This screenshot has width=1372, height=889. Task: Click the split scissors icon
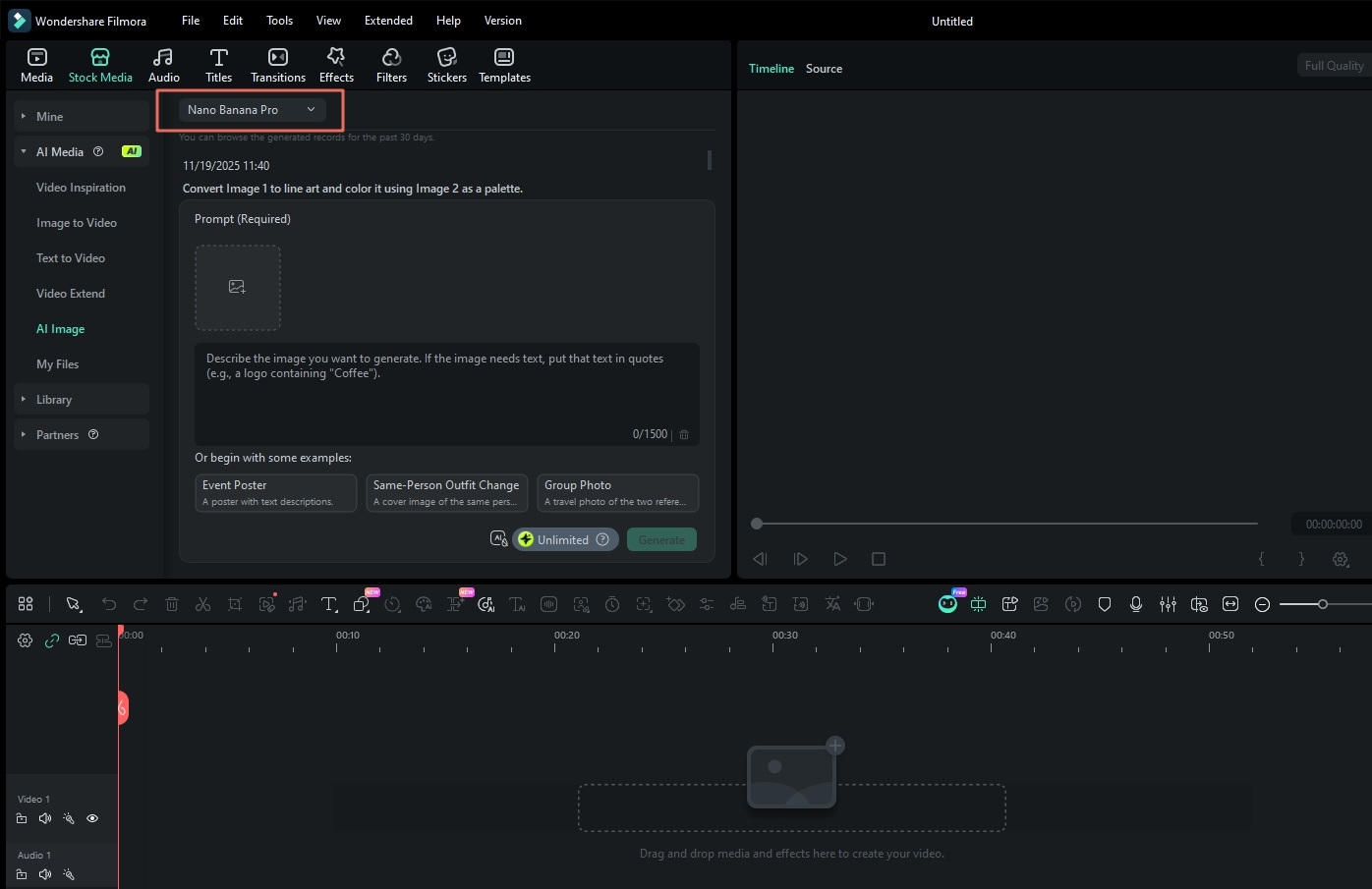pyautogui.click(x=203, y=604)
